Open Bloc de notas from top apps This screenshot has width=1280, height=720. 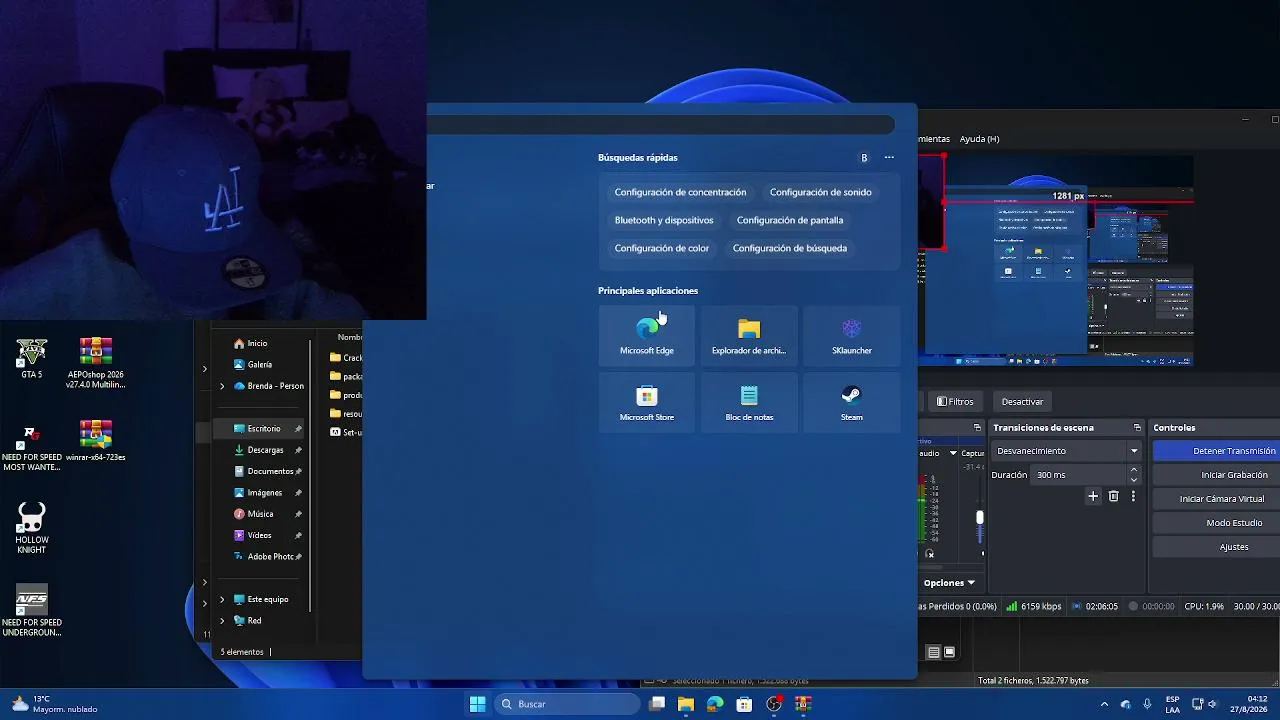[x=749, y=403]
